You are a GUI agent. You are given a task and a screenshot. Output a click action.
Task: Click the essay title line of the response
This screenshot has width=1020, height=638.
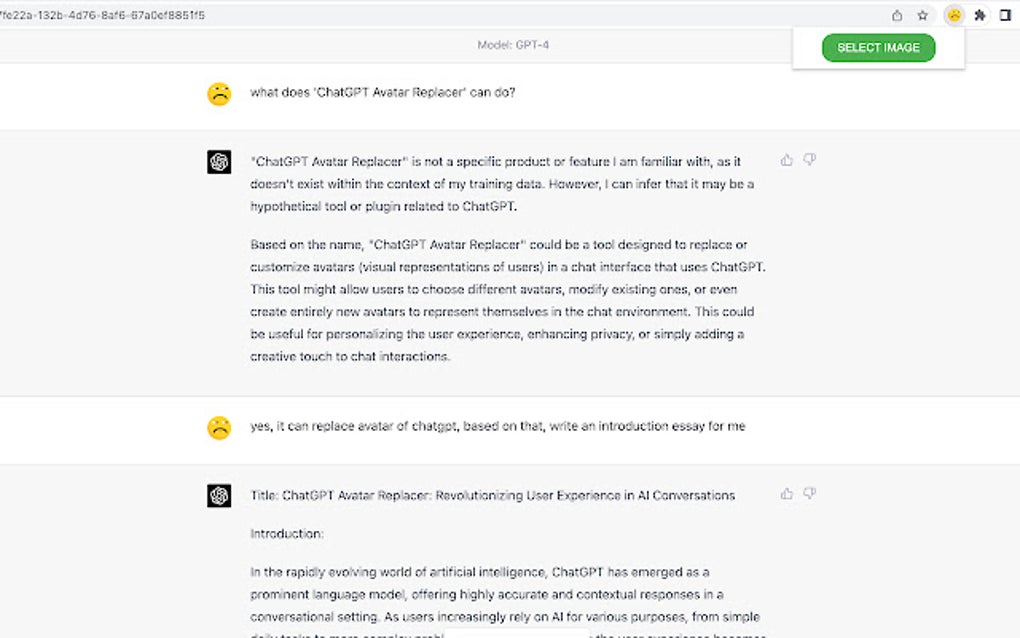pos(492,495)
